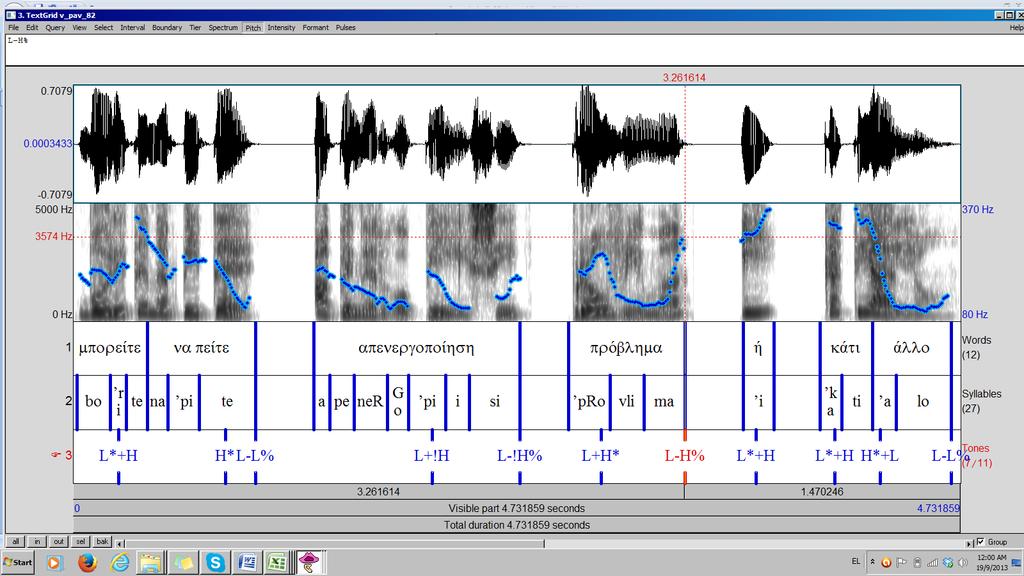Select the syllable interval 'neR'

(x=370, y=402)
